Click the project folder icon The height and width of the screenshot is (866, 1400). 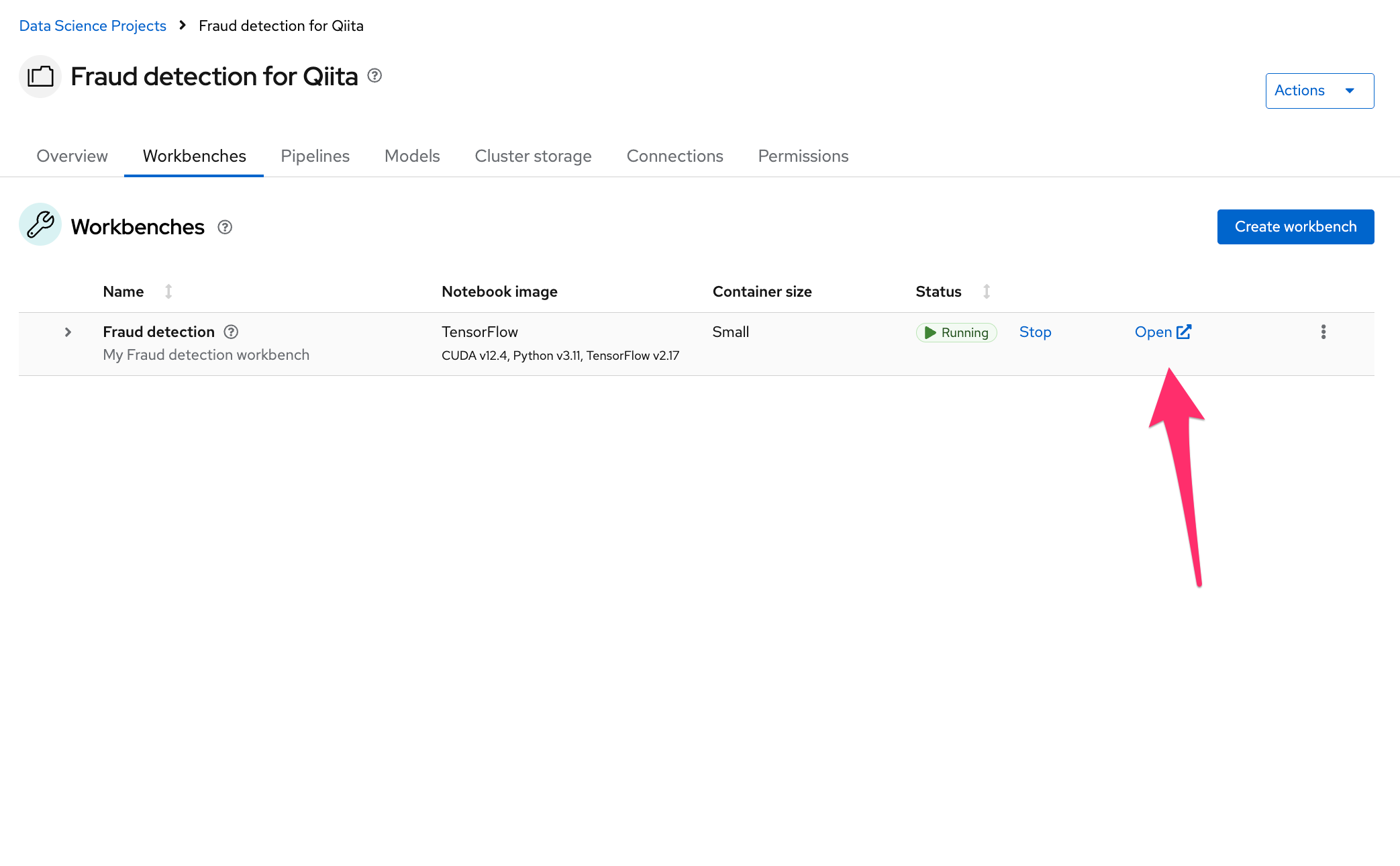click(40, 77)
